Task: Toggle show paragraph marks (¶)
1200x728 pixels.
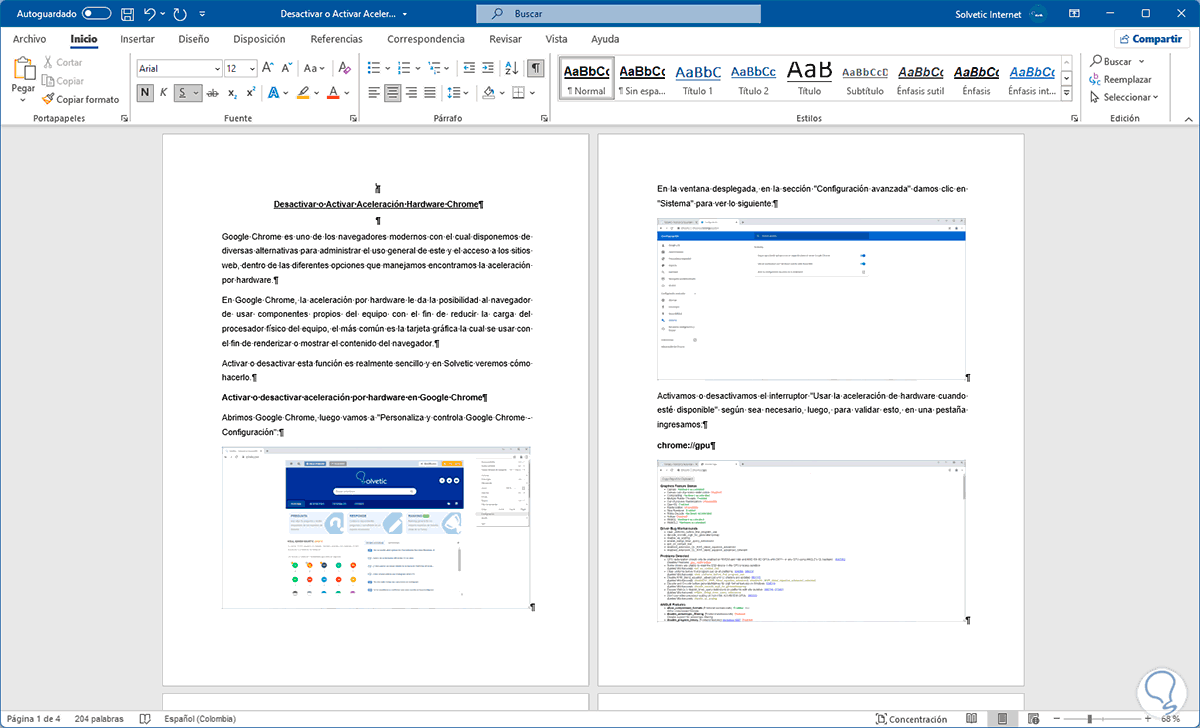Action: [x=536, y=68]
